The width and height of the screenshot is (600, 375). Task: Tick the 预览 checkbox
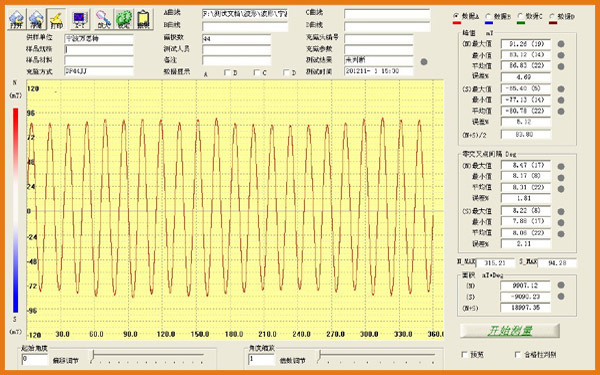pyautogui.click(x=465, y=355)
